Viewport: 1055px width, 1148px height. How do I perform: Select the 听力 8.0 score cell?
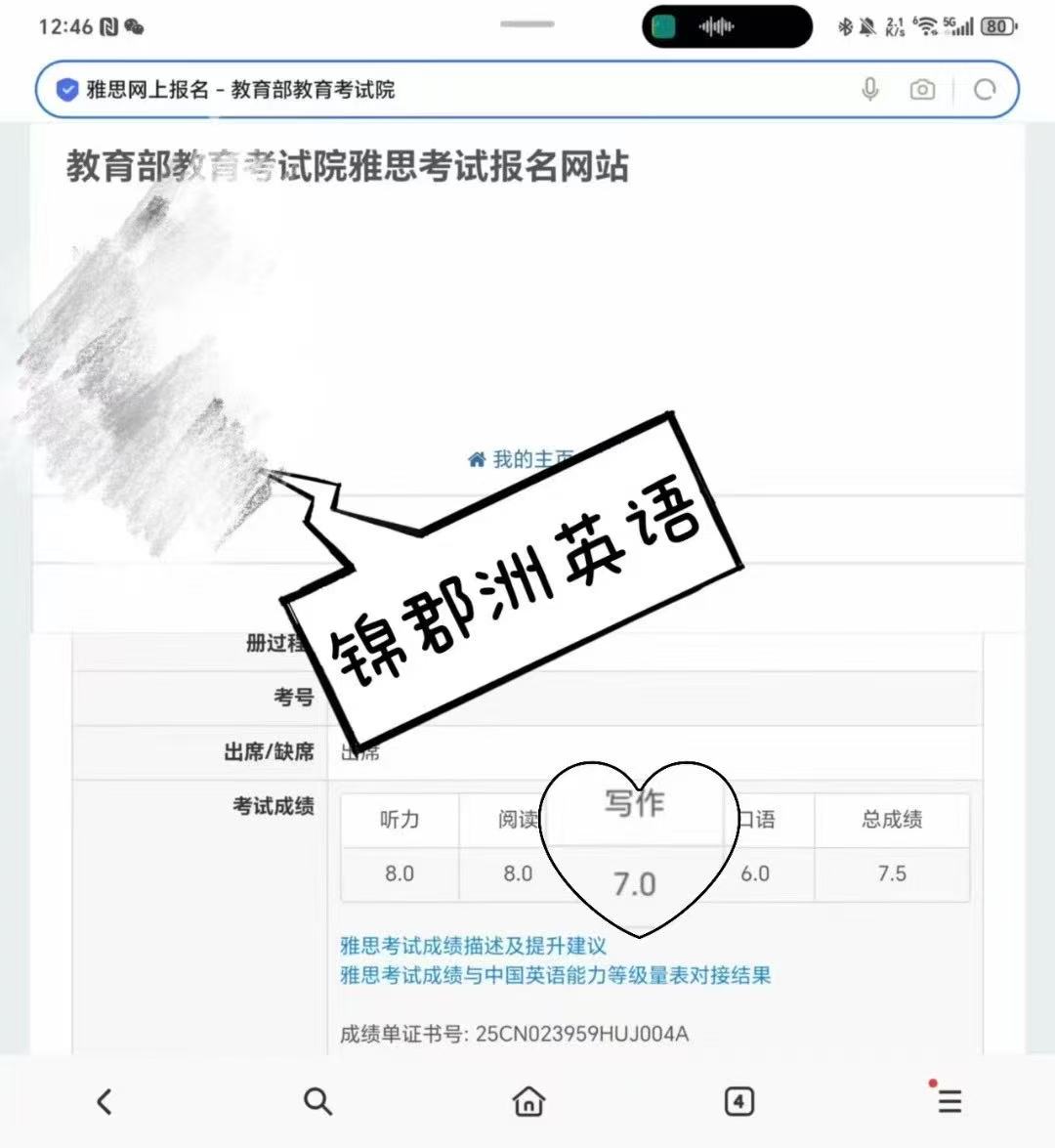[x=400, y=873]
